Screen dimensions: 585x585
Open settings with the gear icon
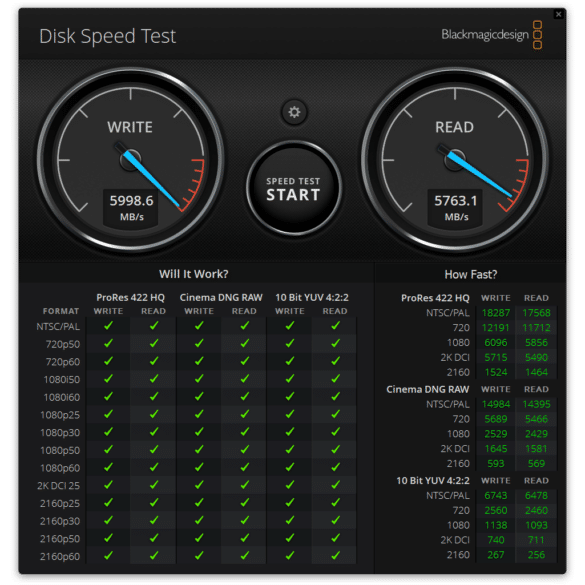coord(294,112)
